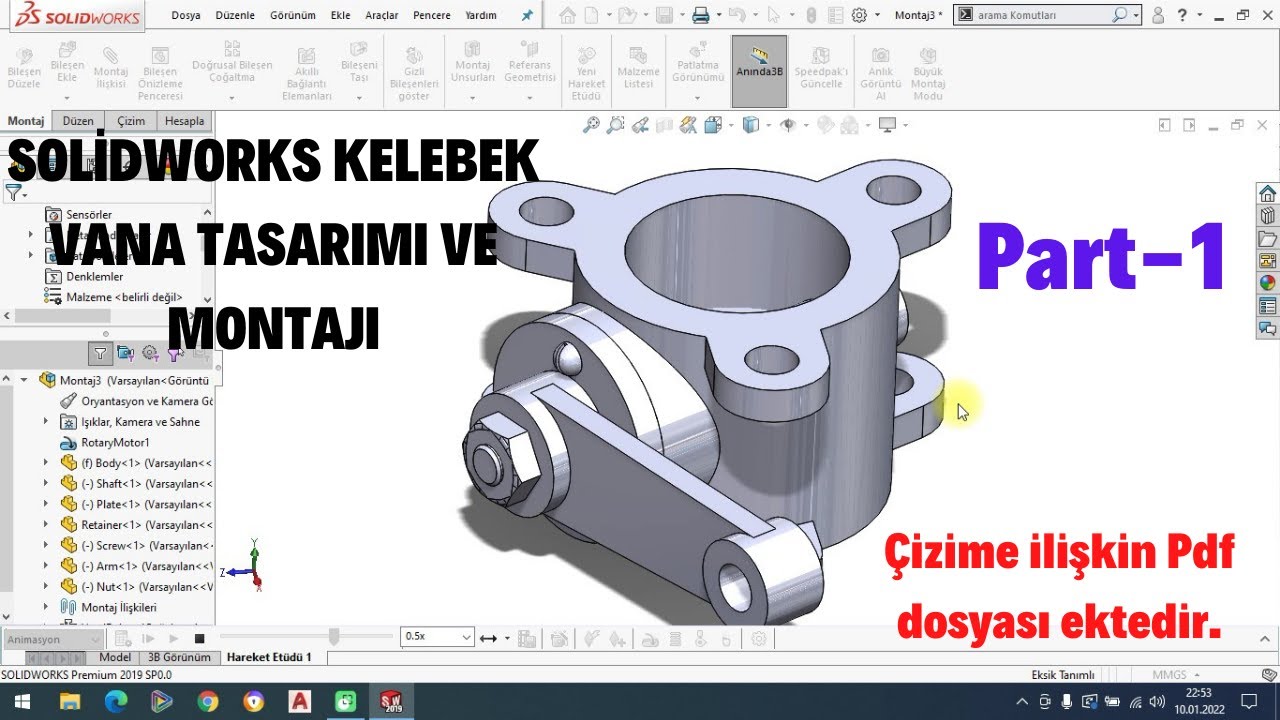Switch to the Çizim tab
This screenshot has height=720, width=1280.
(131, 121)
